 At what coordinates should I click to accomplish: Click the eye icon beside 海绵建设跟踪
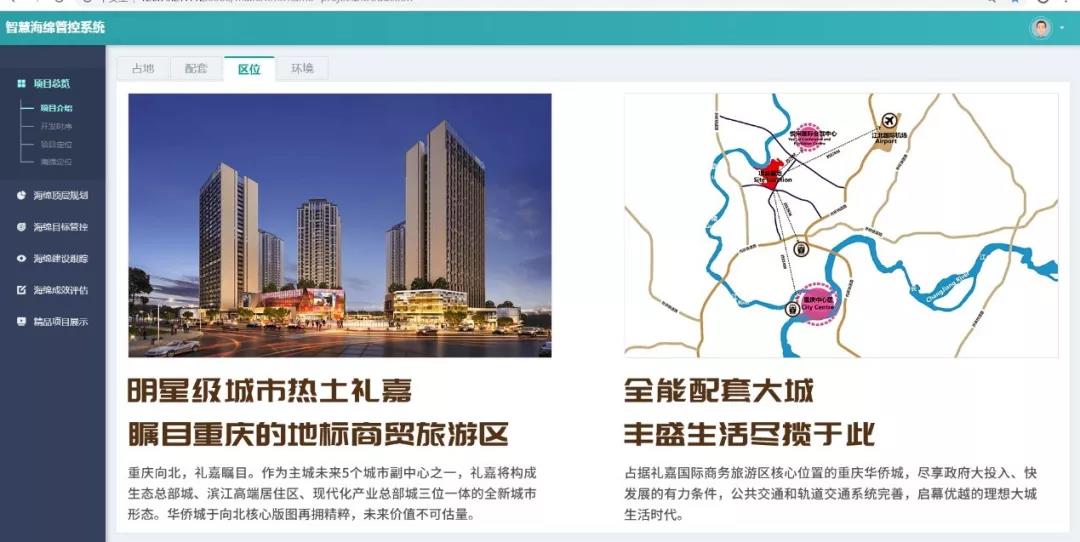(21, 258)
